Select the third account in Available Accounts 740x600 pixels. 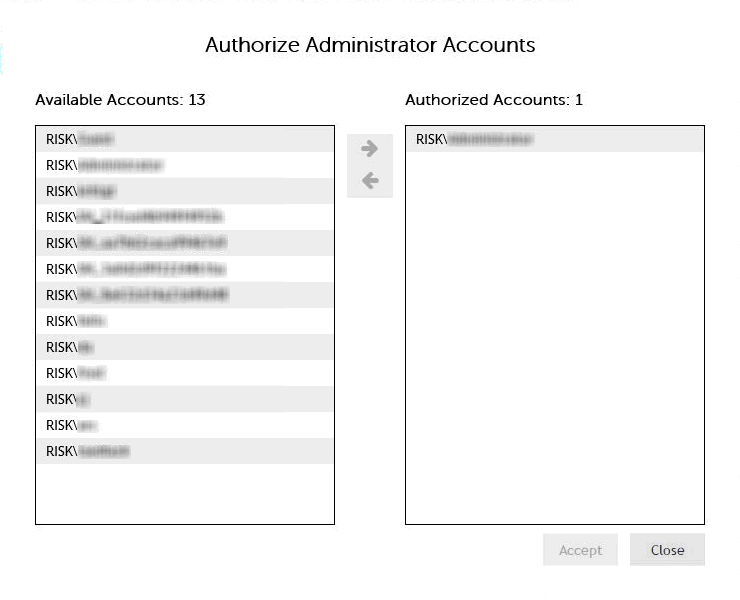(x=184, y=191)
